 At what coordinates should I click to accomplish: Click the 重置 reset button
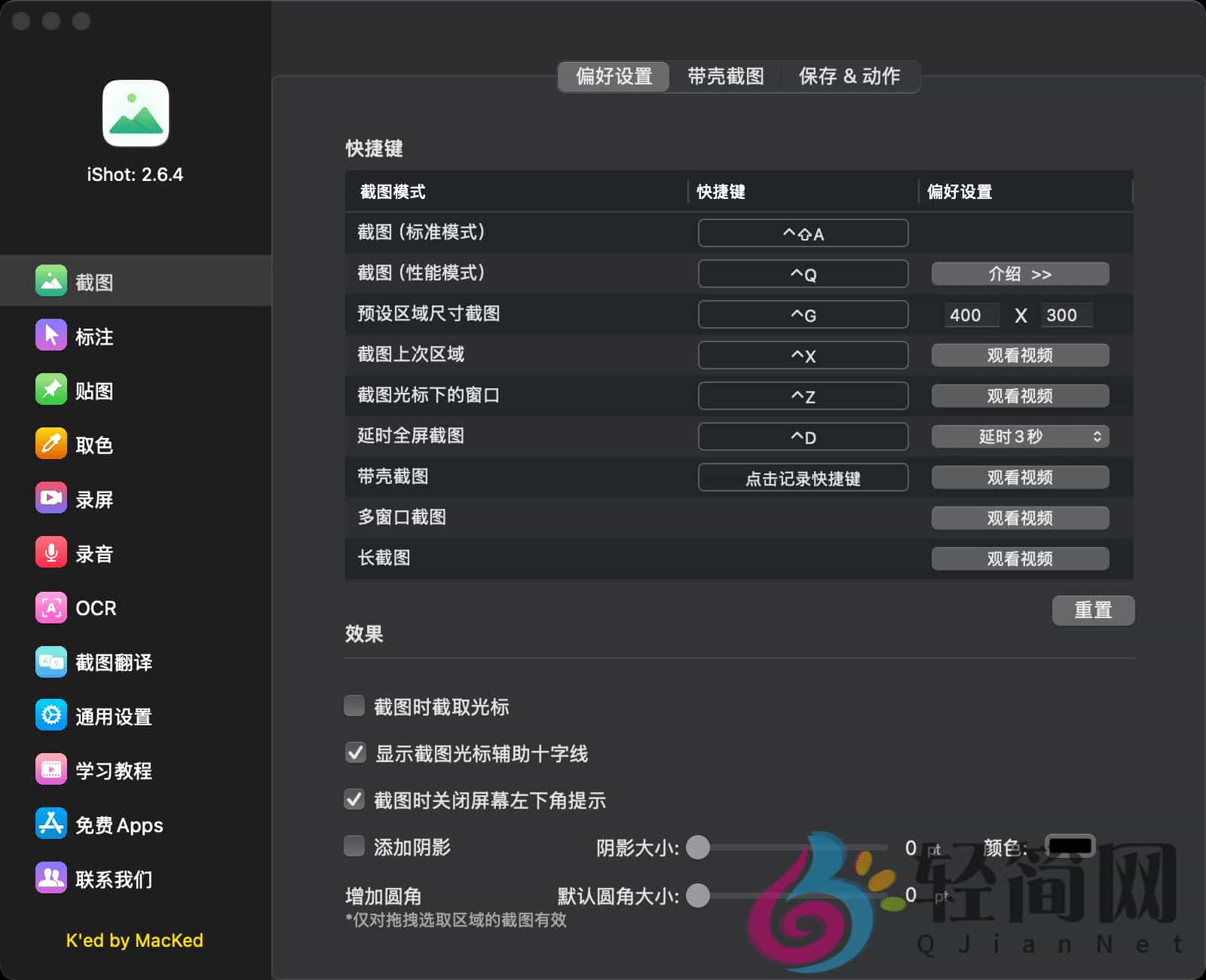pyautogui.click(x=1093, y=611)
